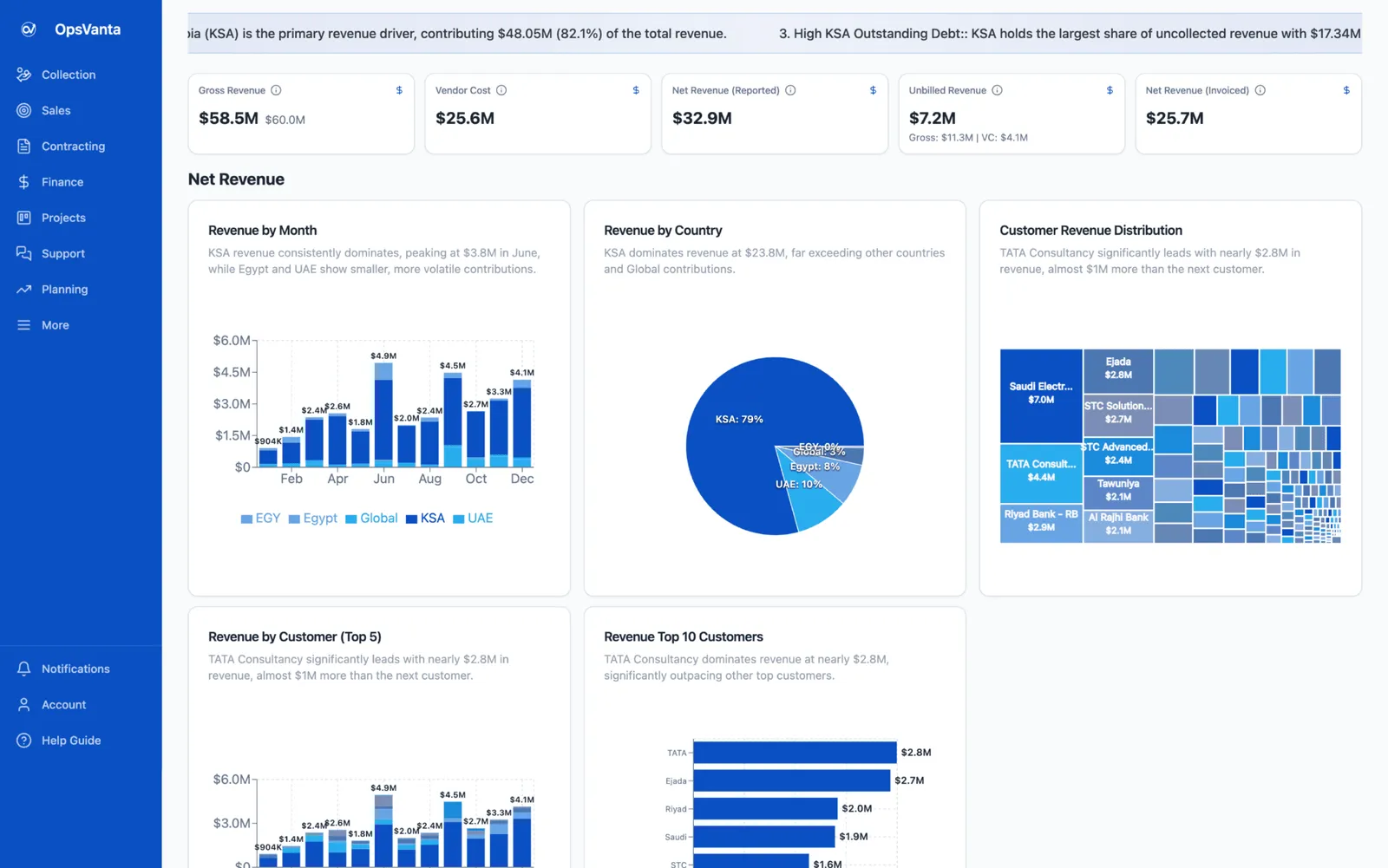
Task: Click dollar icon on Unbilled Revenue card
Action: click(x=1110, y=90)
